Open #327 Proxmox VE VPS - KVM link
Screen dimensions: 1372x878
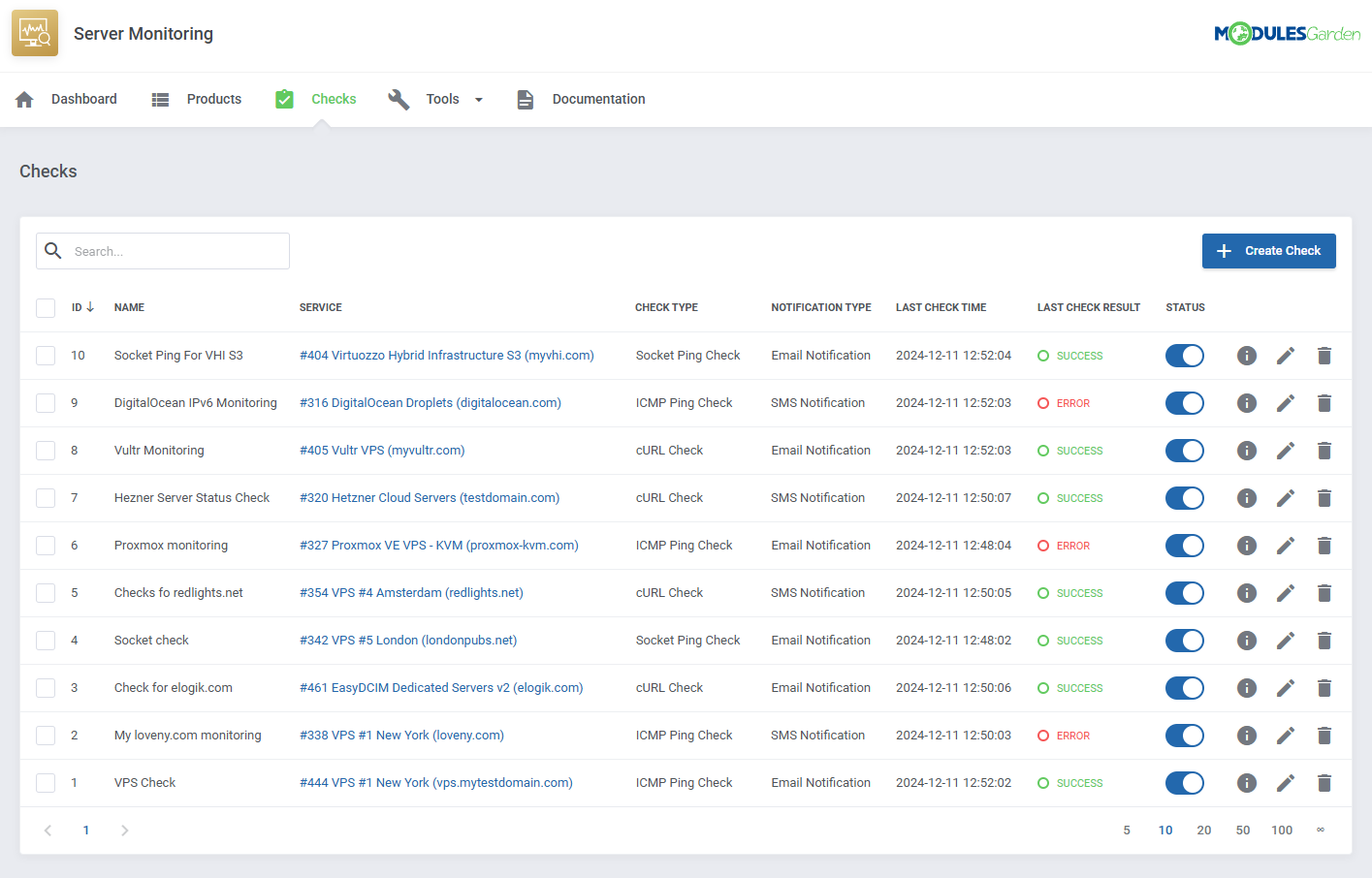click(439, 546)
